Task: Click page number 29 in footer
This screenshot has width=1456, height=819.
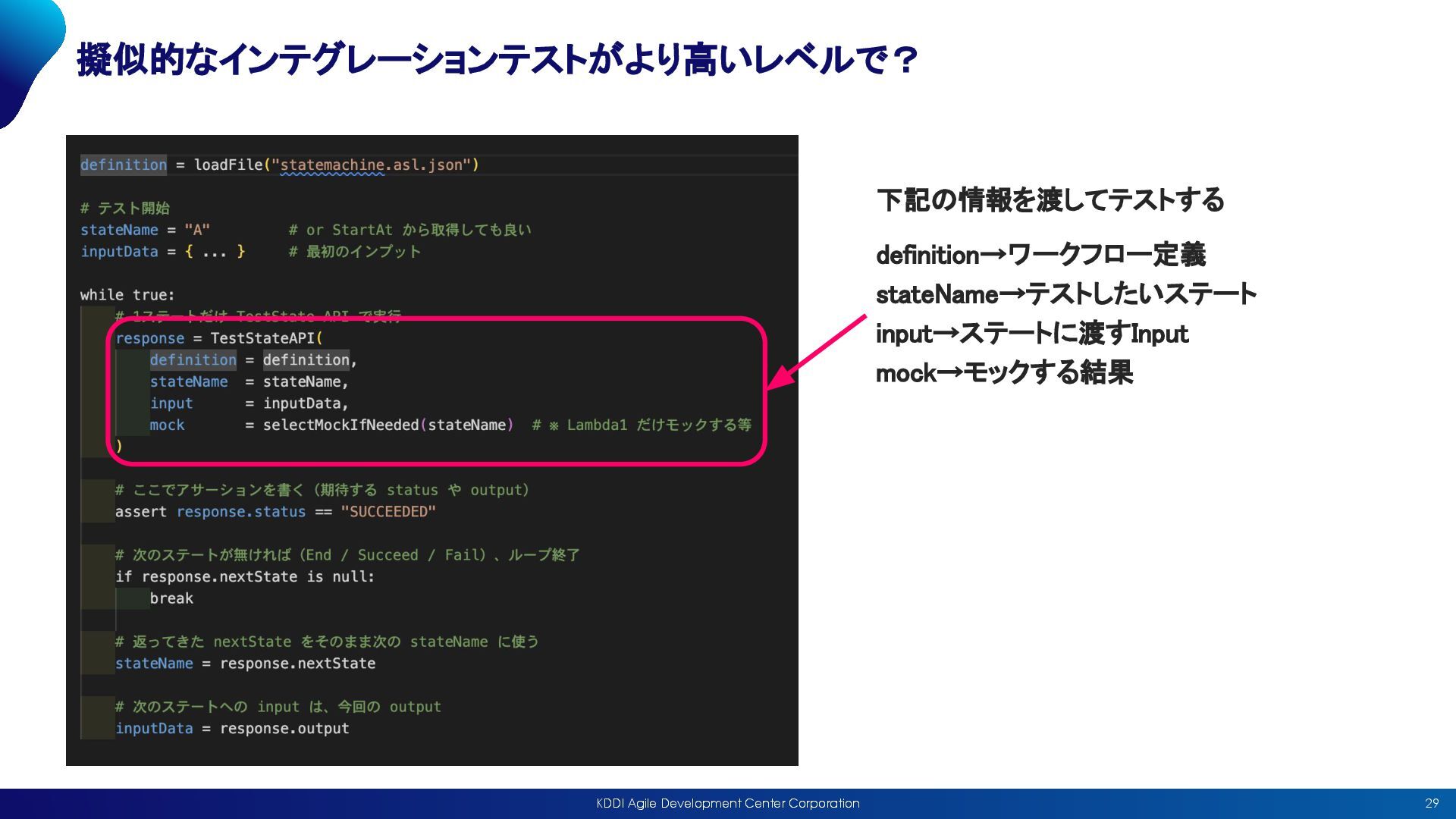Action: (x=1431, y=803)
